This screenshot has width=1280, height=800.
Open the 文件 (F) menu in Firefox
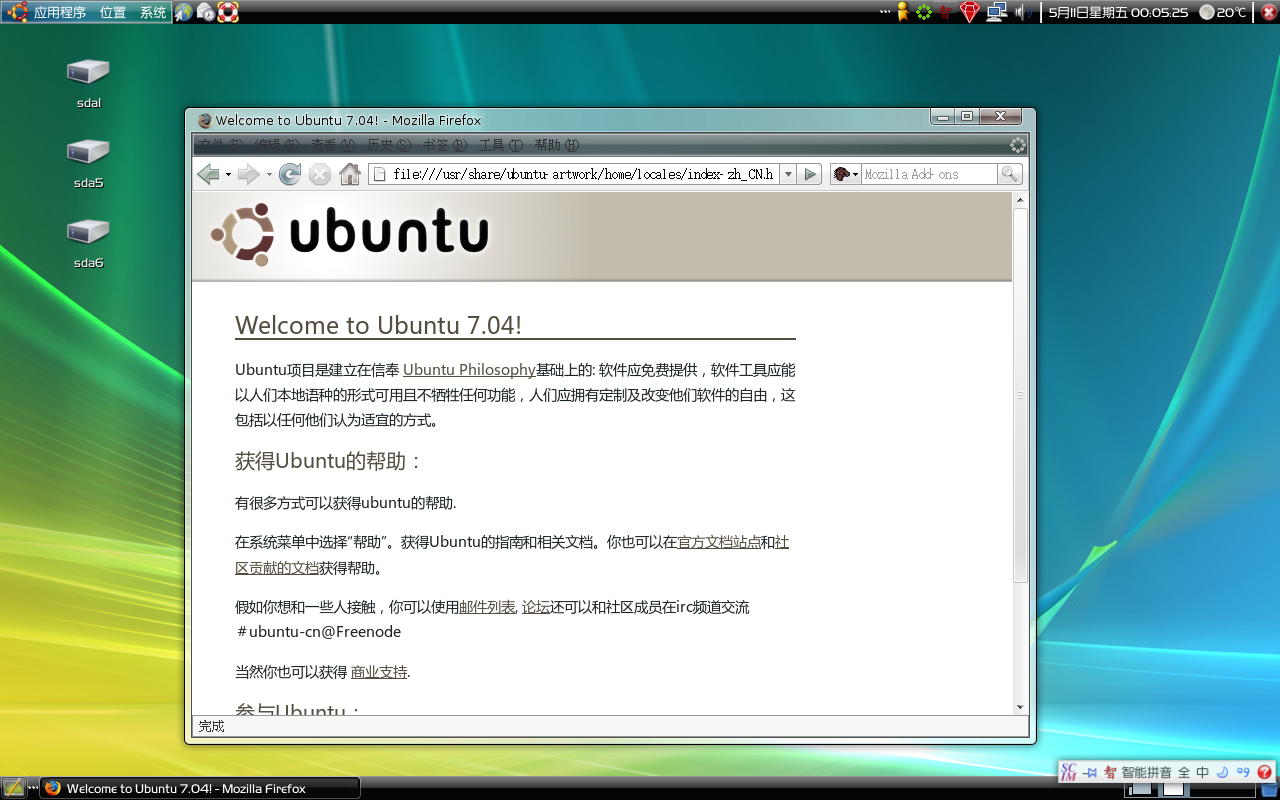221,145
